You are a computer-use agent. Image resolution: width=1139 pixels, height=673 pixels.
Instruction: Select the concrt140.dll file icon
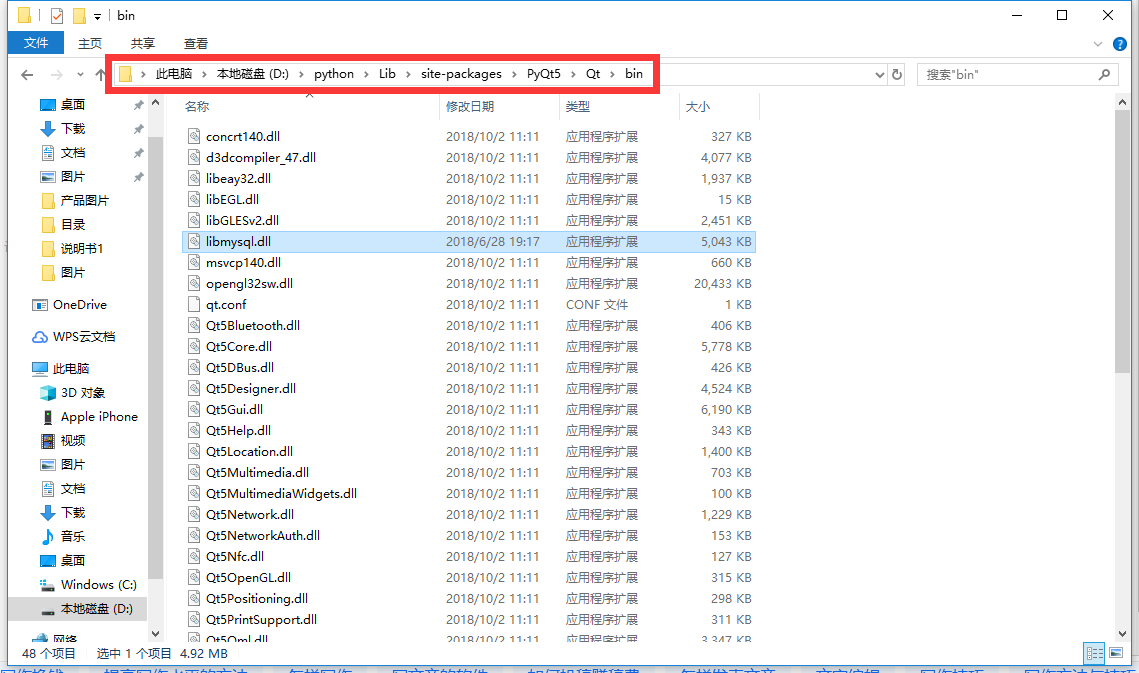[194, 136]
